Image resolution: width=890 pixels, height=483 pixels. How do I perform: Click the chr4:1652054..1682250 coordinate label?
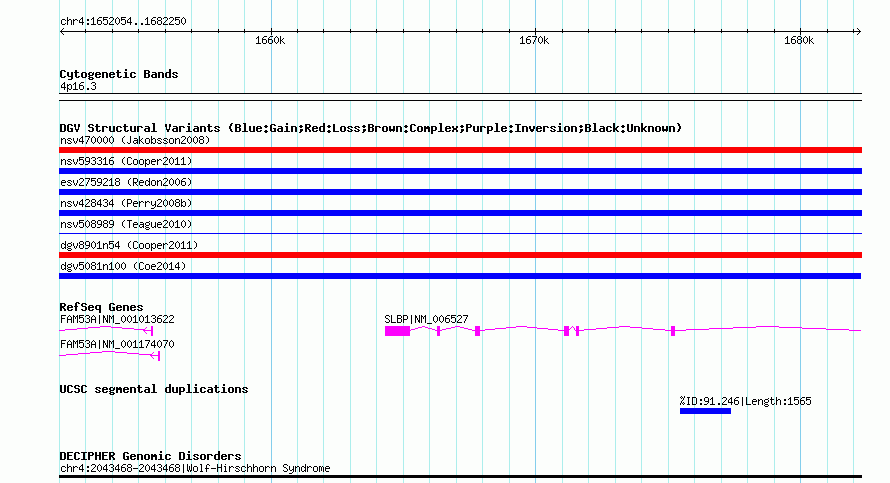coord(123,21)
